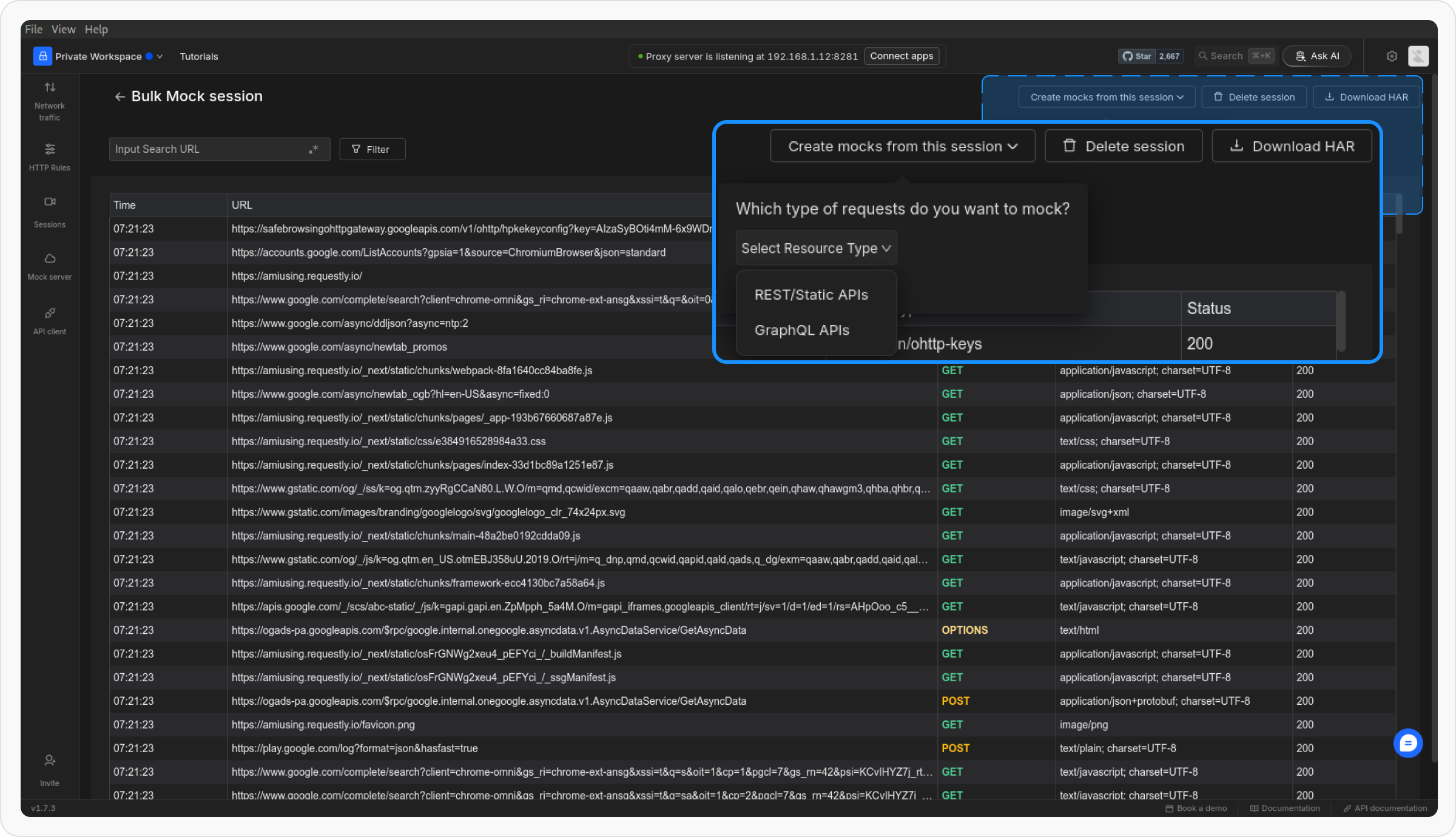
Task: Expand Create mocks from this session dropdown
Action: (x=902, y=146)
